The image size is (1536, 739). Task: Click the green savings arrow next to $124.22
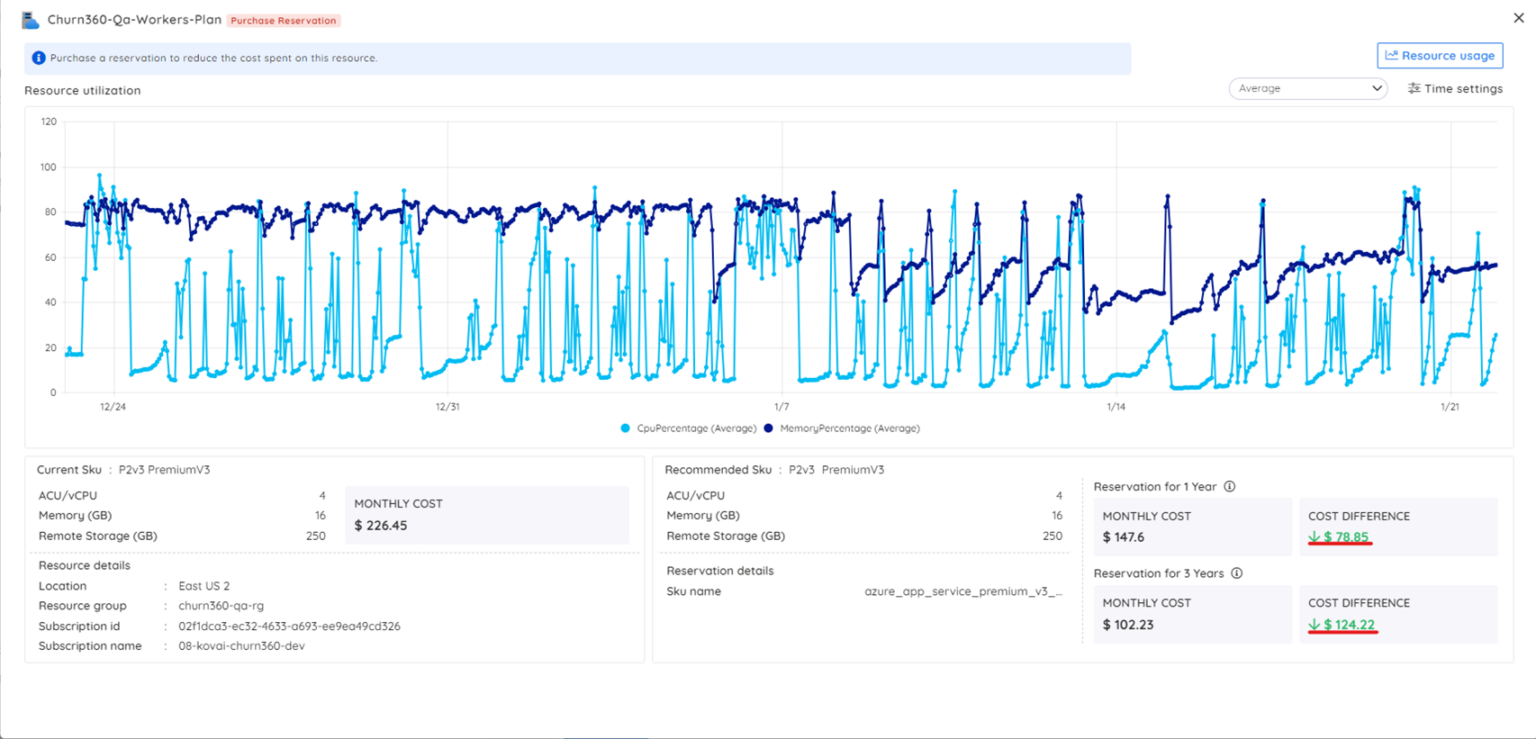pyautogui.click(x=1315, y=624)
